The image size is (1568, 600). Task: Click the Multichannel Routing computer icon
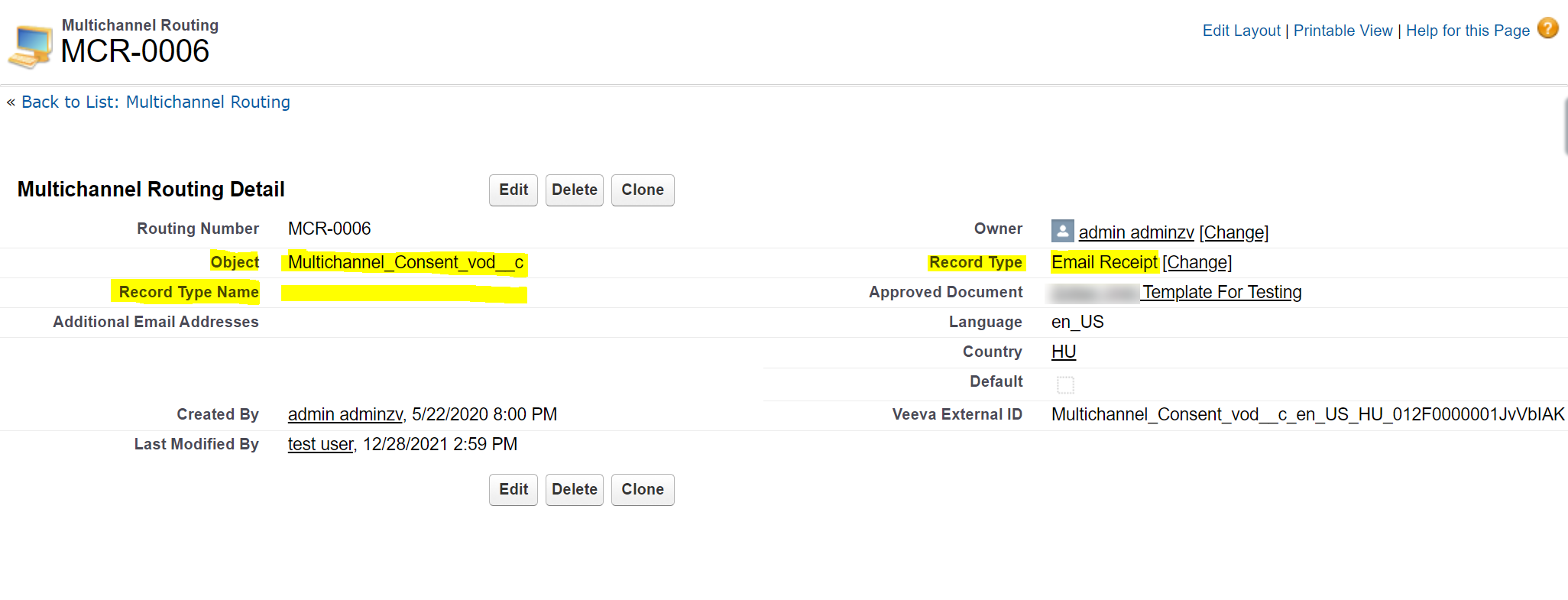(31, 47)
